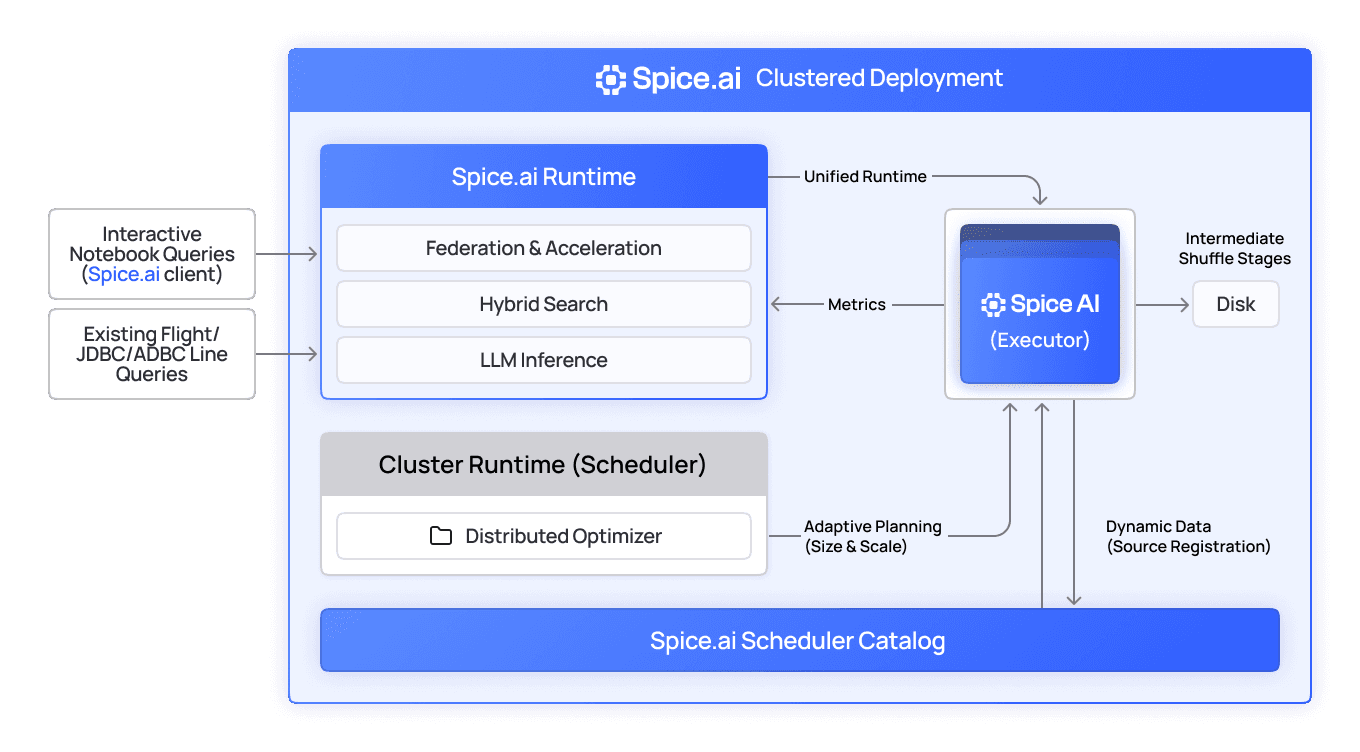Image resolution: width=1360 pixels, height=752 pixels.
Task: Click the Existing Flight/JDBC/ADBC Line Queries box
Action: click(x=152, y=354)
